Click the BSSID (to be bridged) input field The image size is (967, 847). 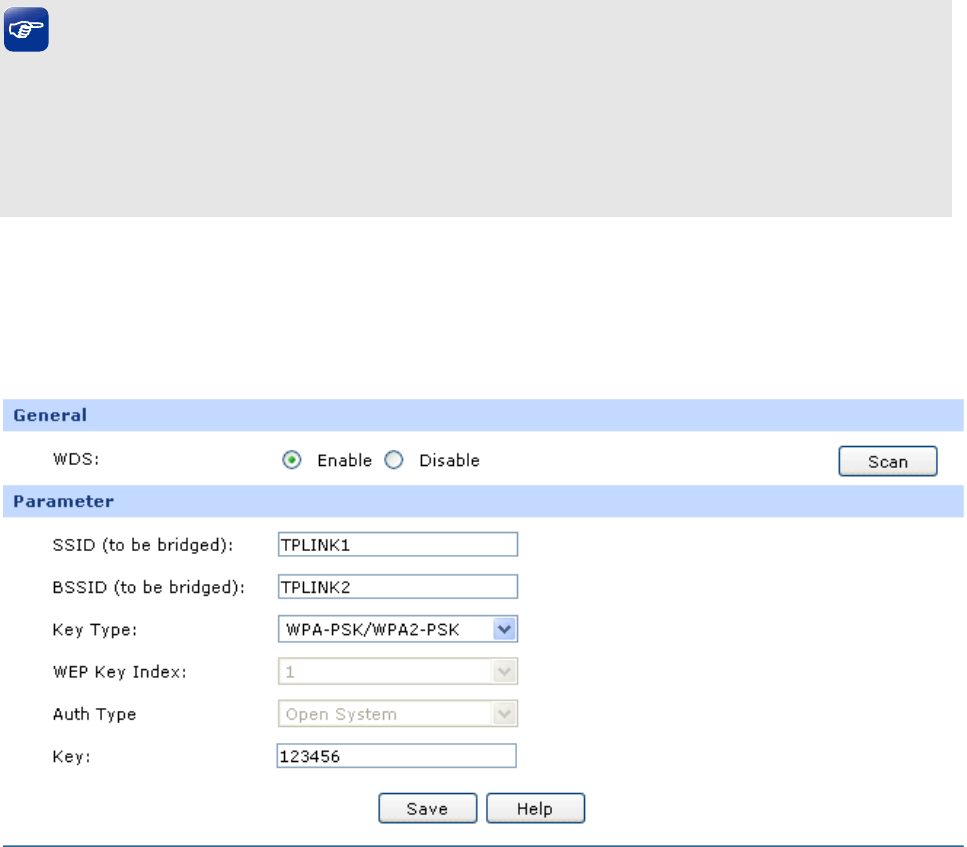(x=398, y=587)
